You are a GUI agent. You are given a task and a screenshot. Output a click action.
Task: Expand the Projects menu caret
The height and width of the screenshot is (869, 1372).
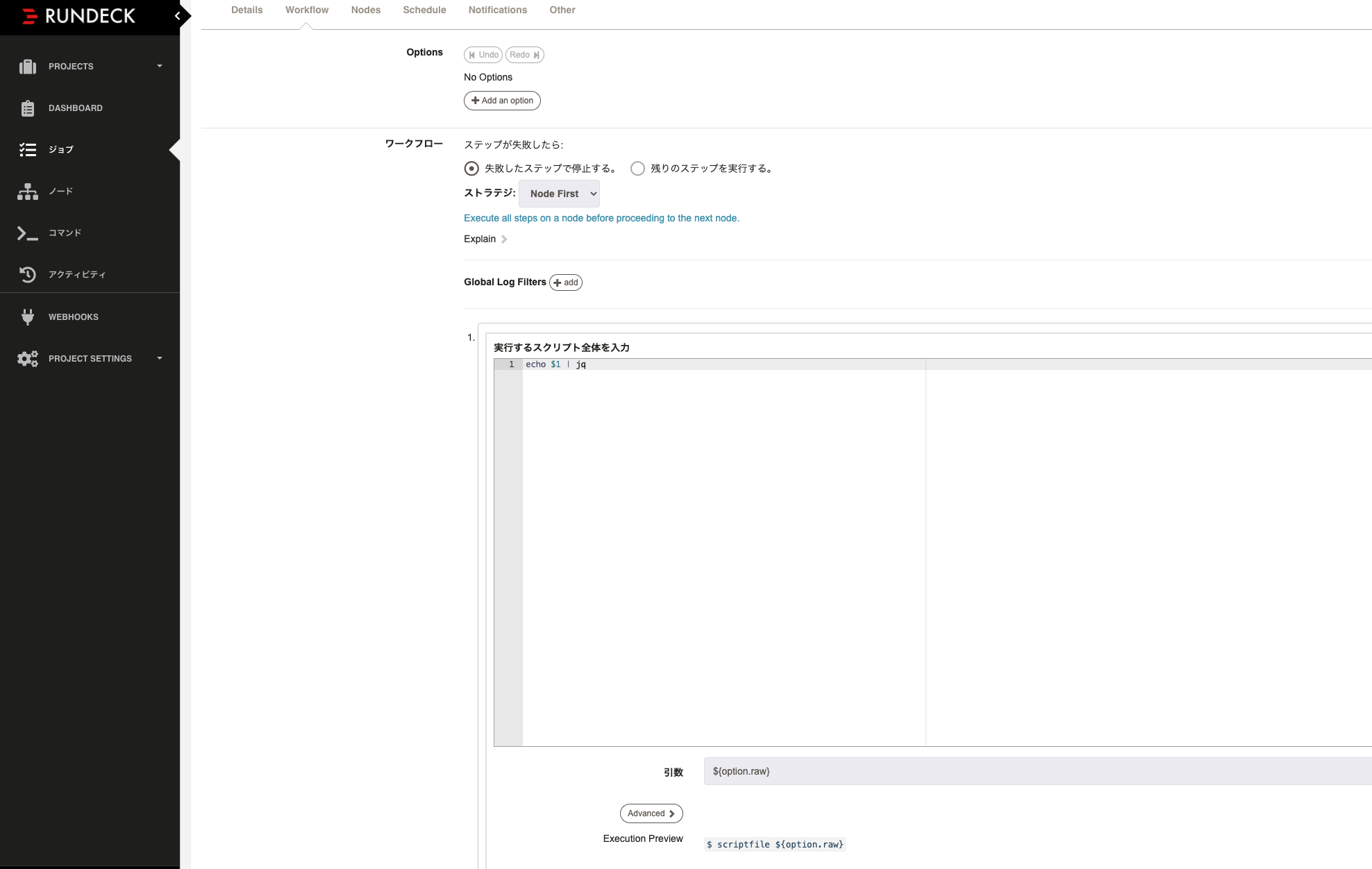coord(160,67)
